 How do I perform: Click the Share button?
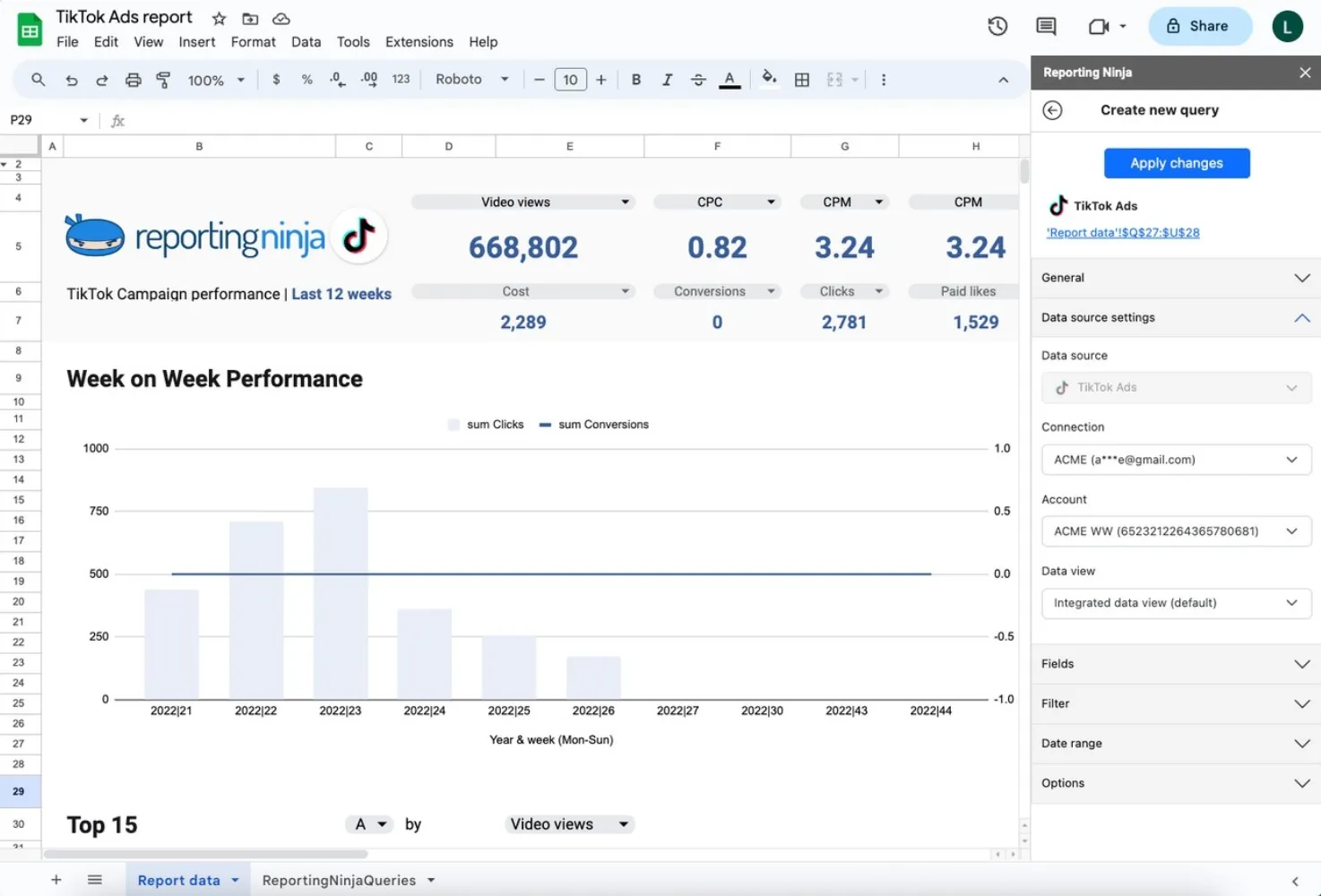pos(1199,26)
